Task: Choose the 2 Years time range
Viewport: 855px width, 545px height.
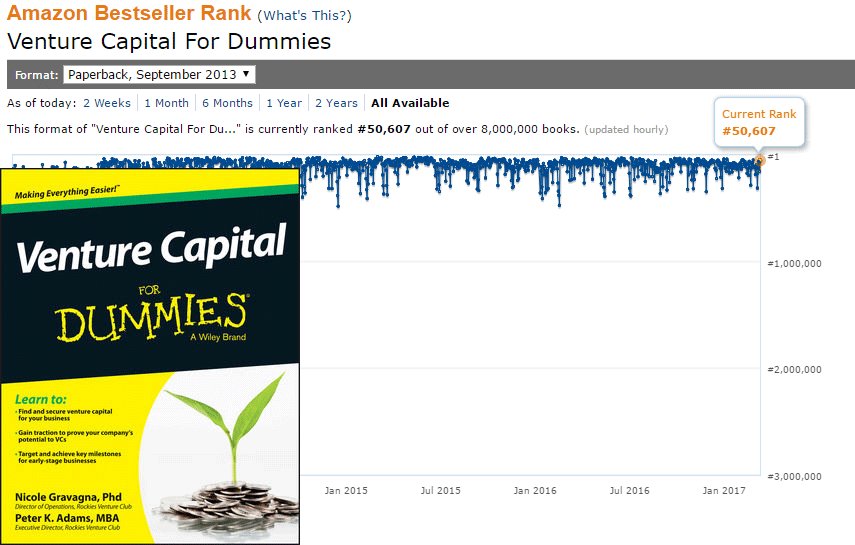Action: point(336,103)
